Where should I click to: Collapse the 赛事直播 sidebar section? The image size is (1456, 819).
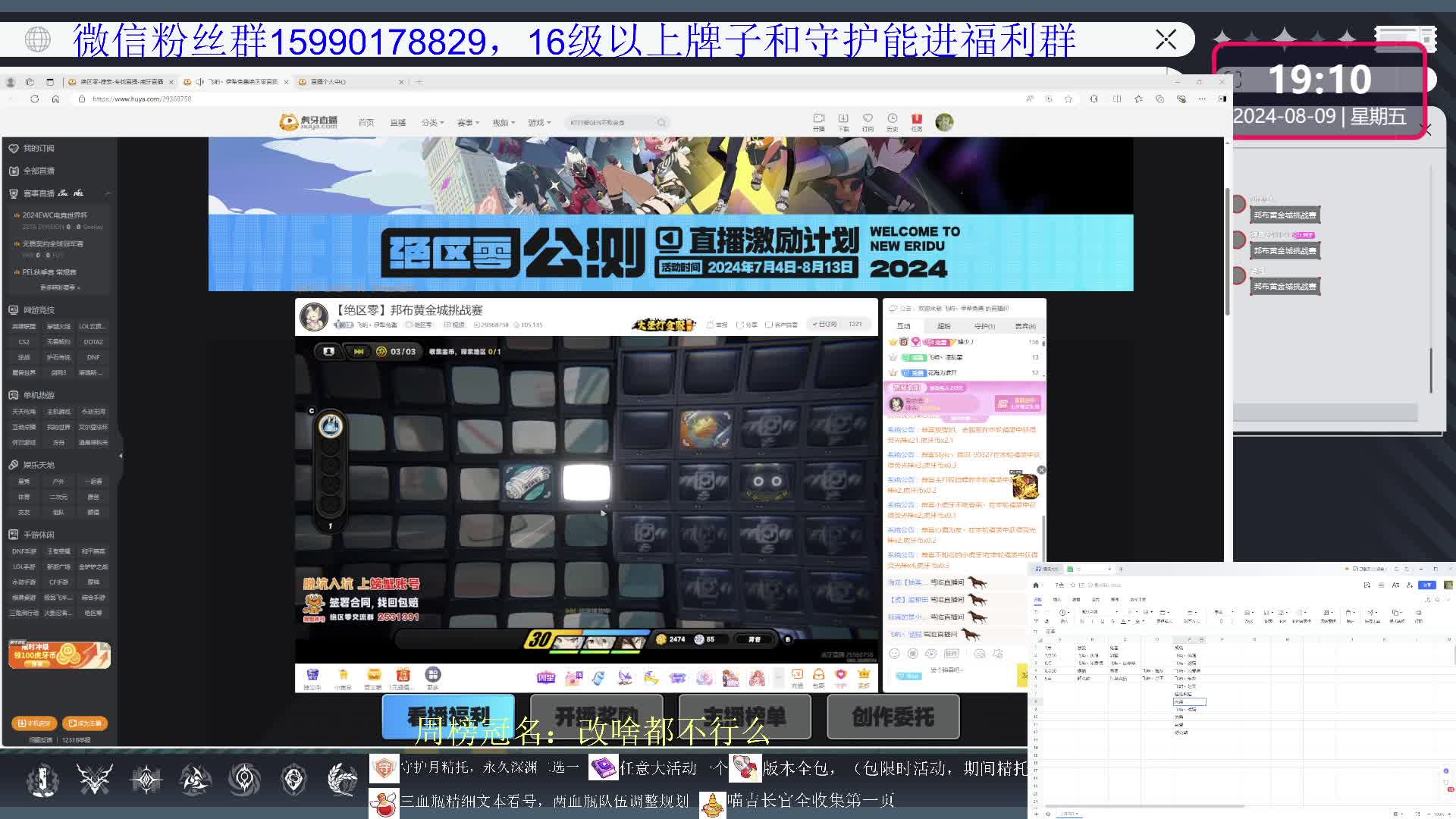coord(108,193)
